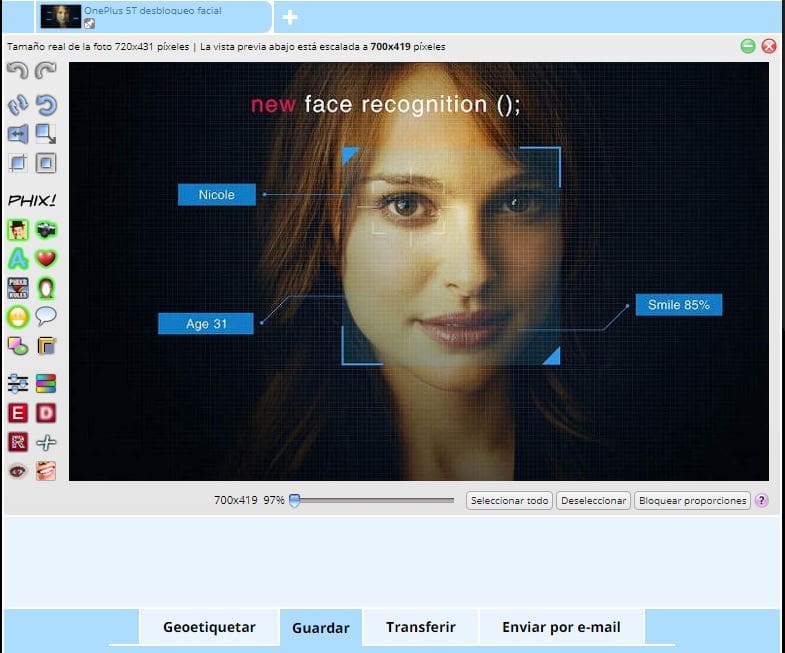Go to the Enviar por e-mail tab
Viewport: 785px width, 653px height.
[561, 628]
